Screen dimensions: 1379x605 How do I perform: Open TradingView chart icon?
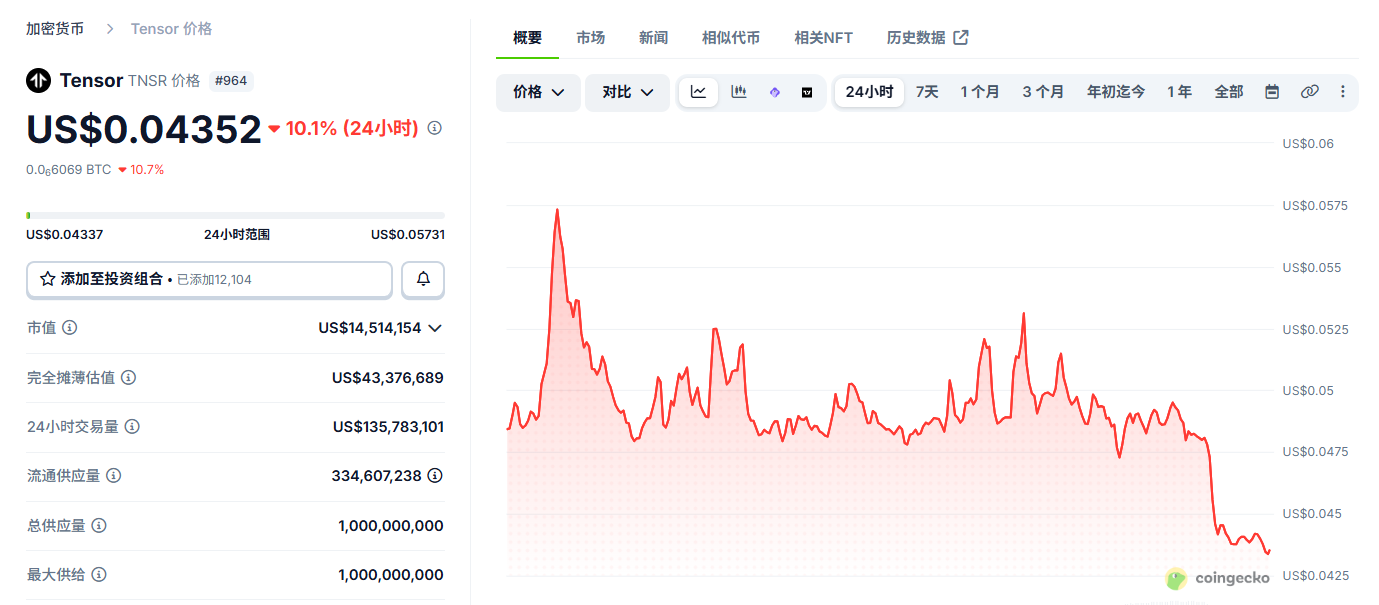click(x=807, y=92)
